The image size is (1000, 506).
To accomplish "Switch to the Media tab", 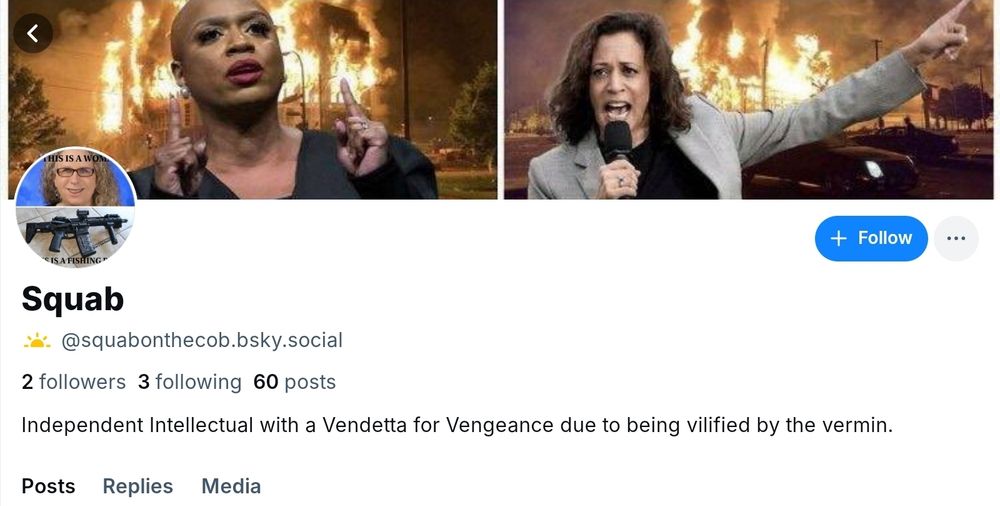I will click(x=231, y=486).
